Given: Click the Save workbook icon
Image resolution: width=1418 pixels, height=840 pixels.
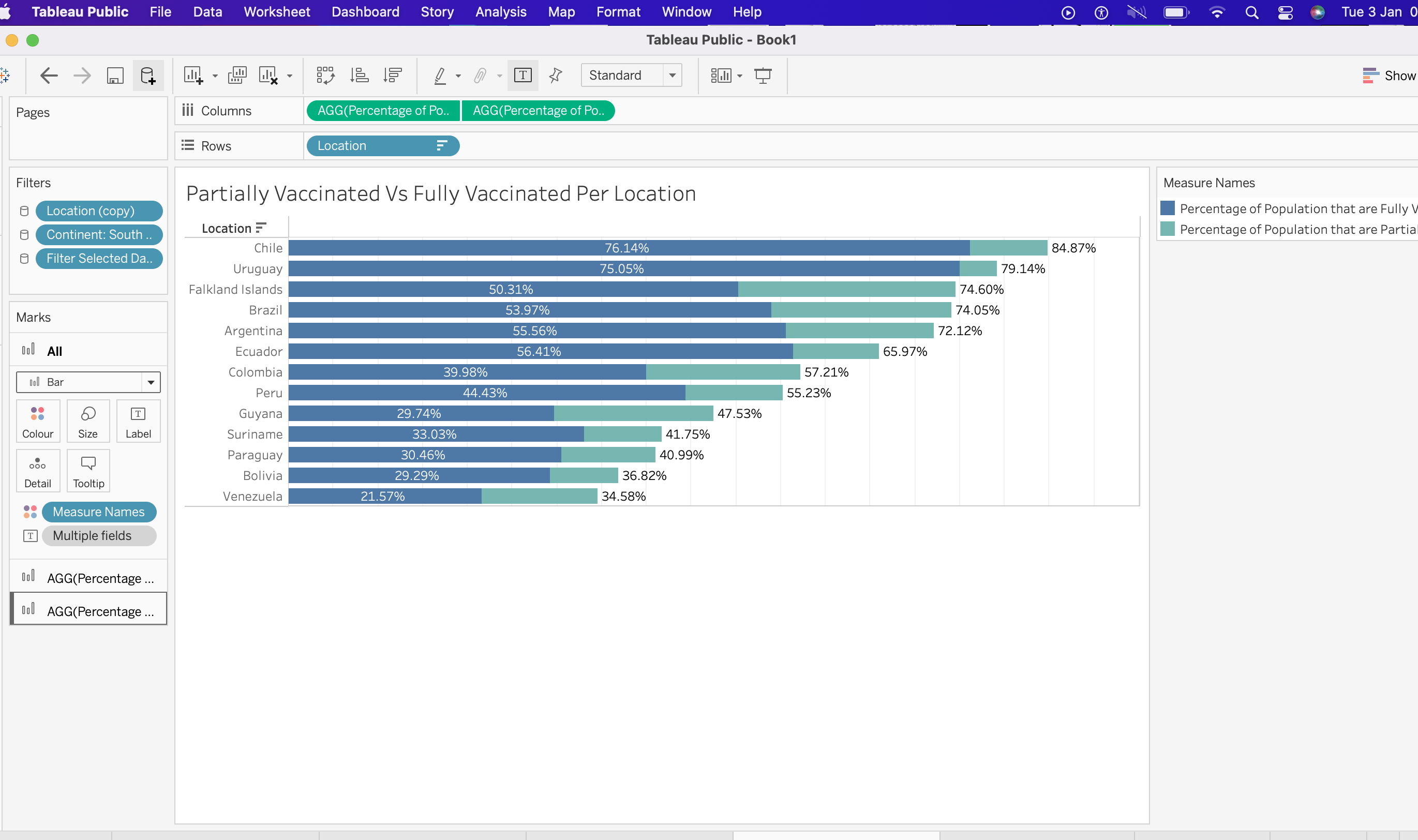Looking at the screenshot, I should 115,74.
